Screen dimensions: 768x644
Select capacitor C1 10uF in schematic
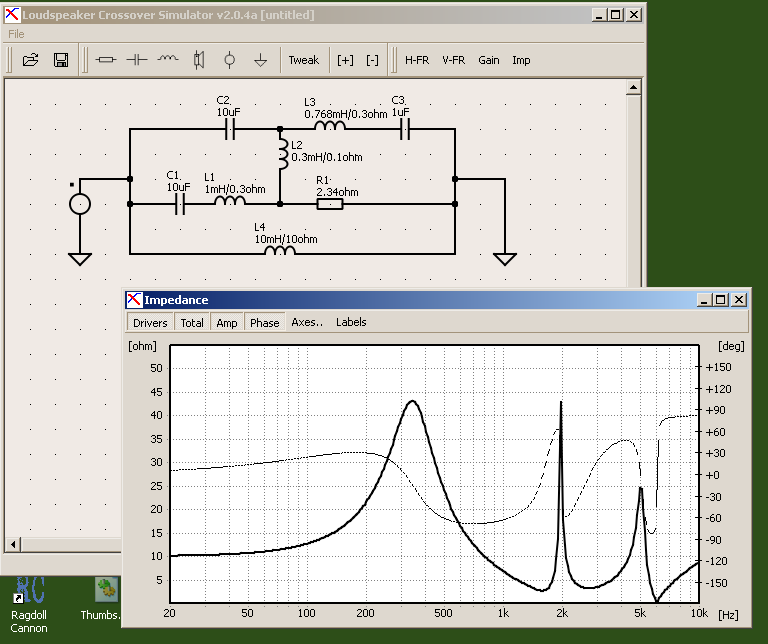pos(180,204)
